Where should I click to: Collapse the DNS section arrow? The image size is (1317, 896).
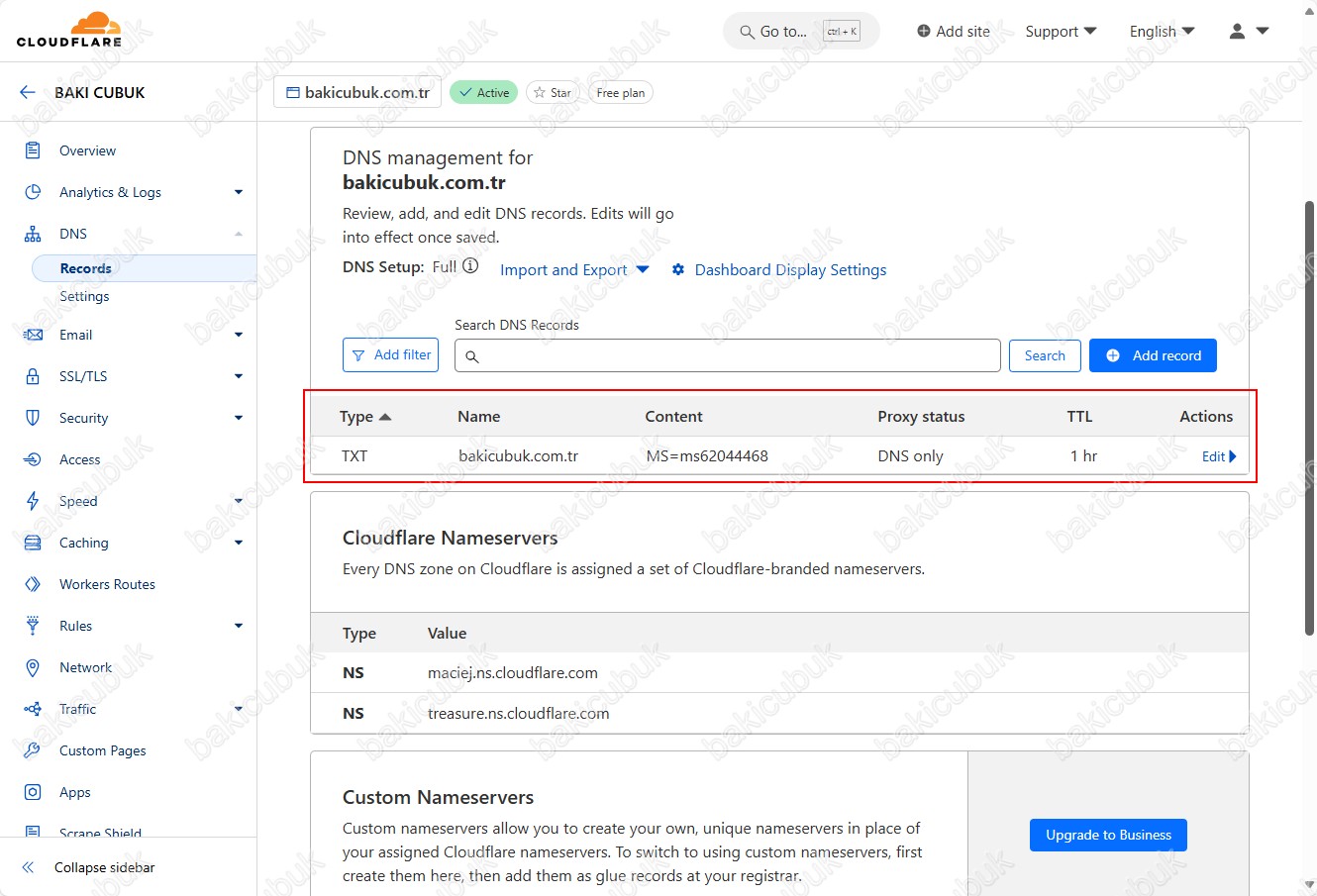point(239,234)
